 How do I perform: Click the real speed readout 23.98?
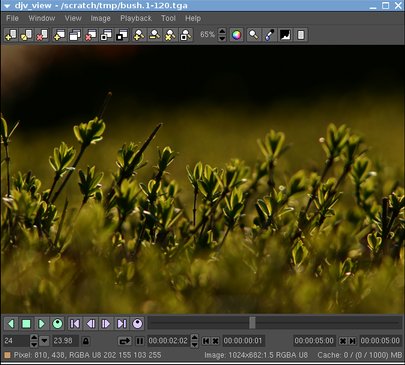coord(65,341)
